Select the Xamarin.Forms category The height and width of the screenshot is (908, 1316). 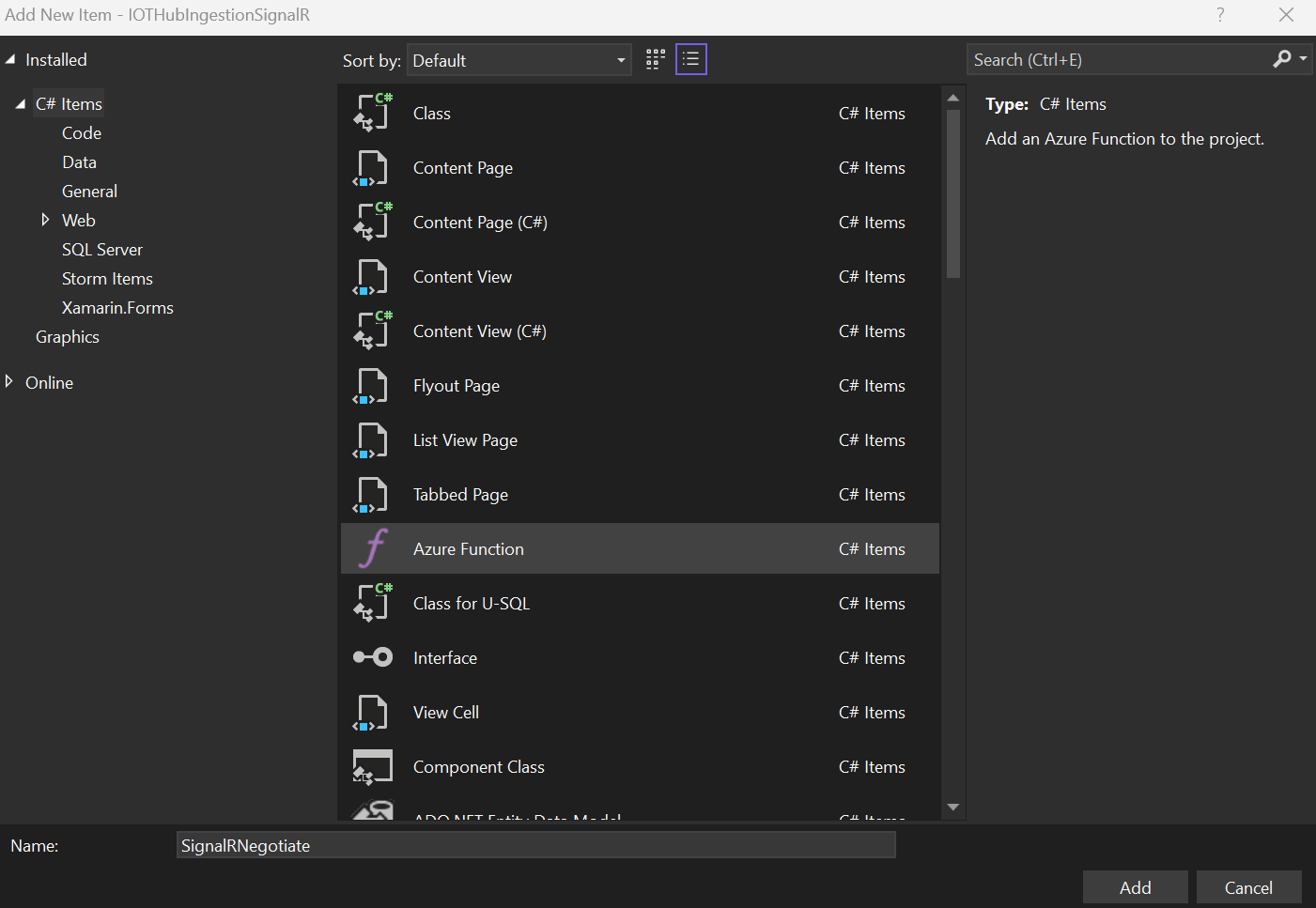(117, 308)
